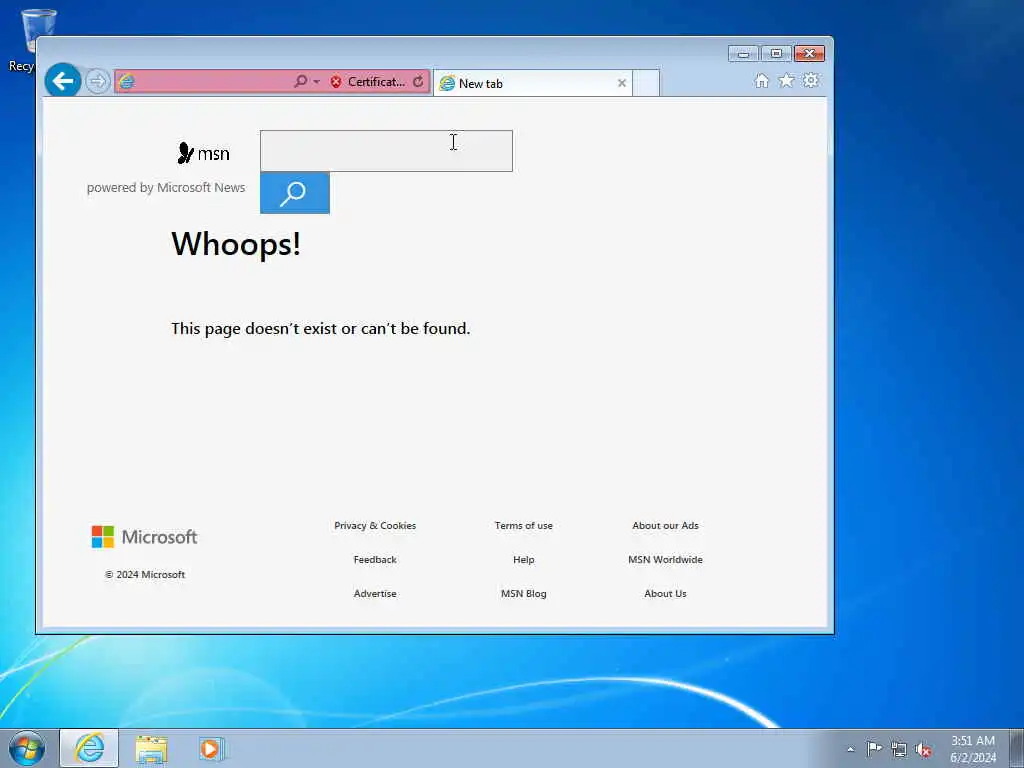
Task: Open the Advertise link
Action: click(375, 594)
